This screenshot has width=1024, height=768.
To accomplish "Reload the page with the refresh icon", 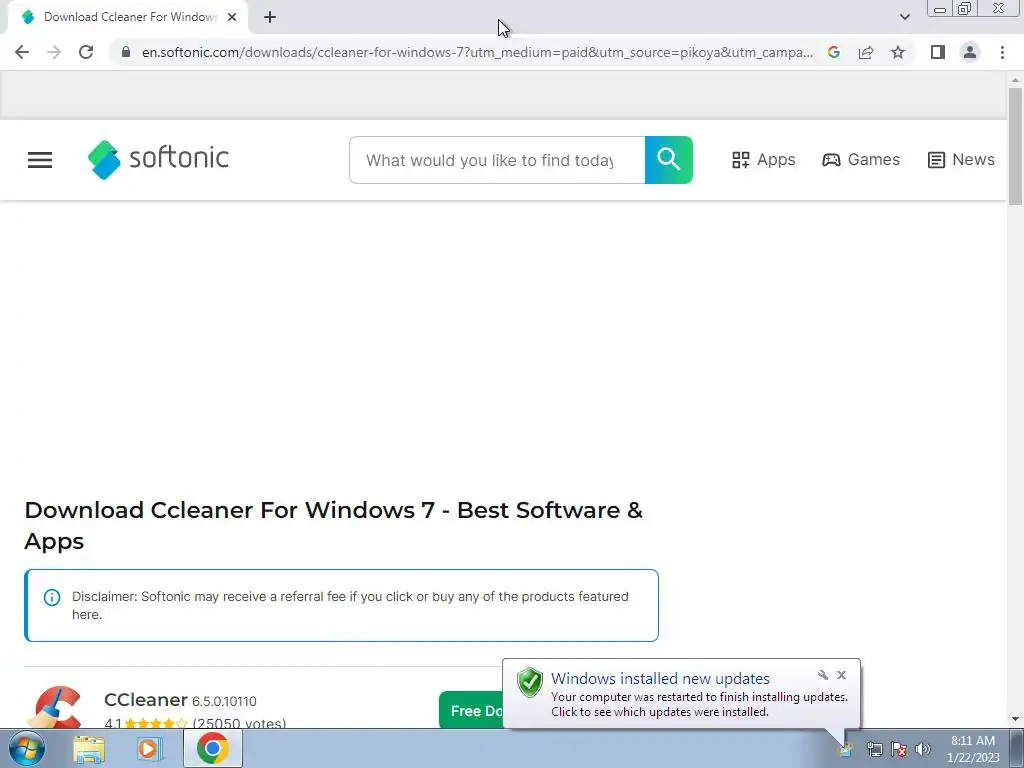I will (x=86, y=52).
